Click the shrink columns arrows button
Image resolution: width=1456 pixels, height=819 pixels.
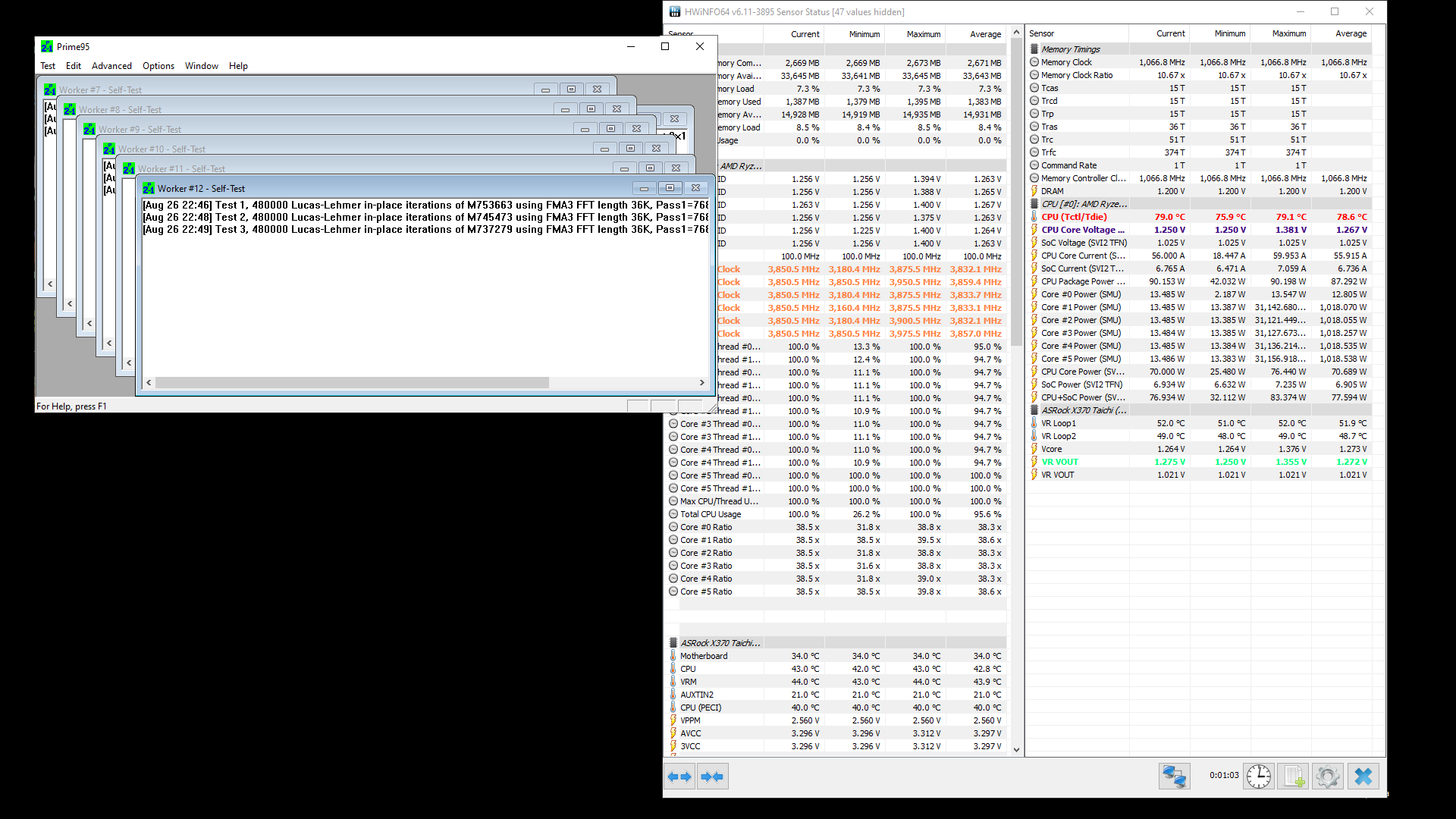click(713, 777)
